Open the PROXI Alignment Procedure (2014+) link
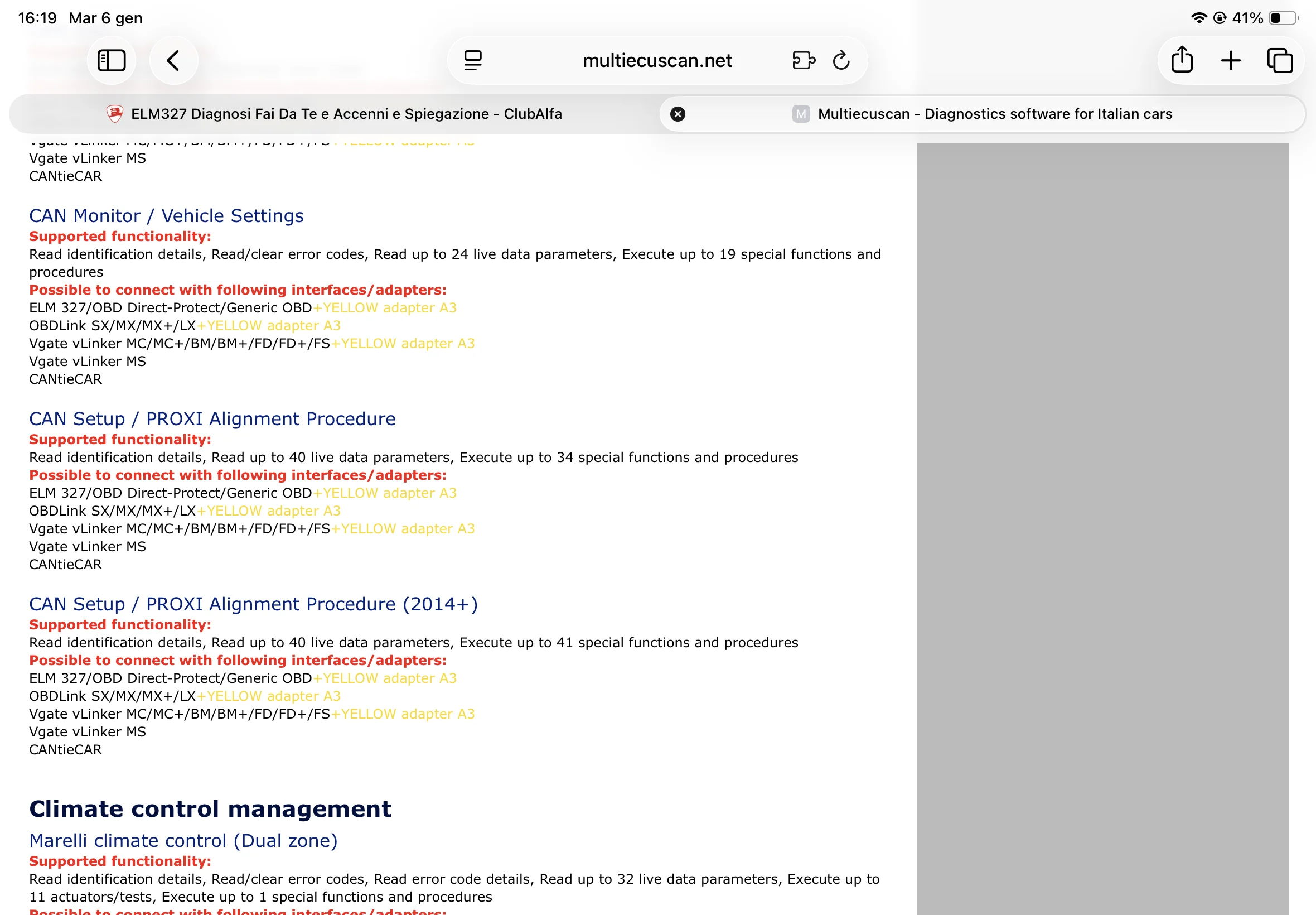 253,604
